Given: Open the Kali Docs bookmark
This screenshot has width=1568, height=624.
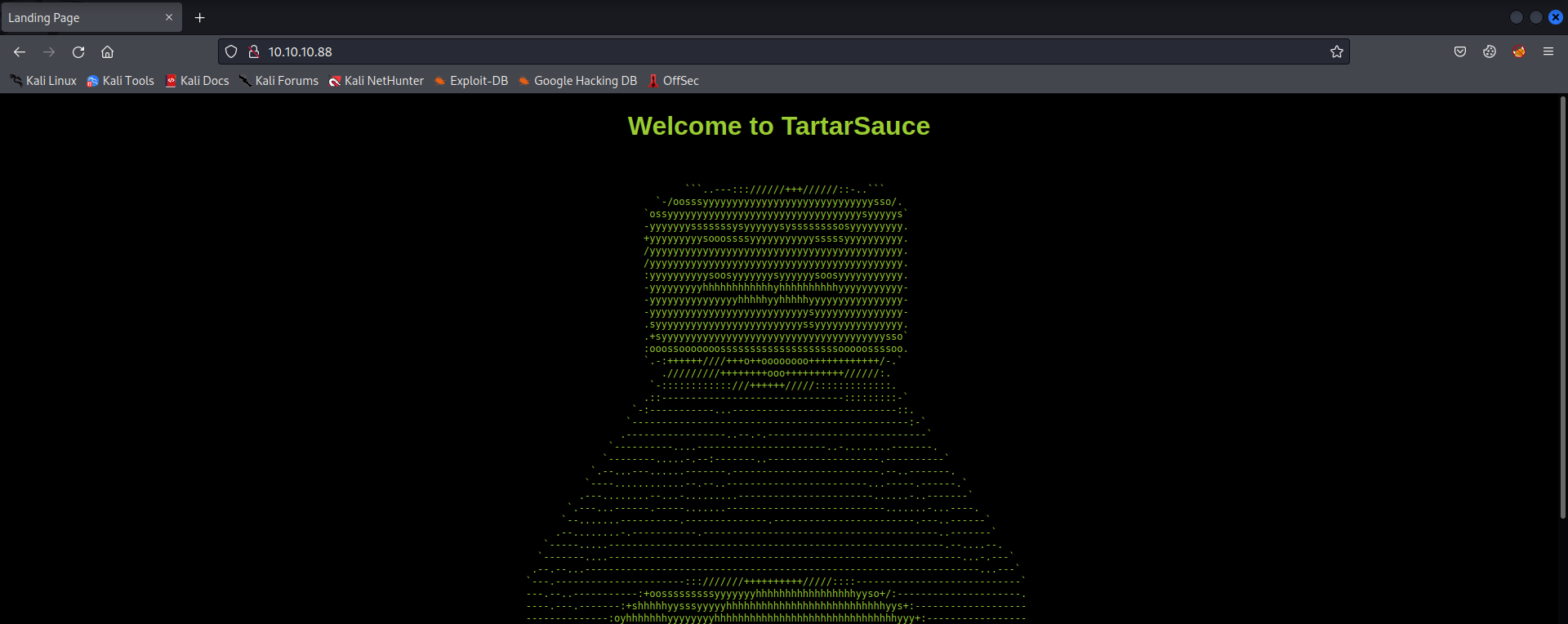Looking at the screenshot, I should click(197, 81).
